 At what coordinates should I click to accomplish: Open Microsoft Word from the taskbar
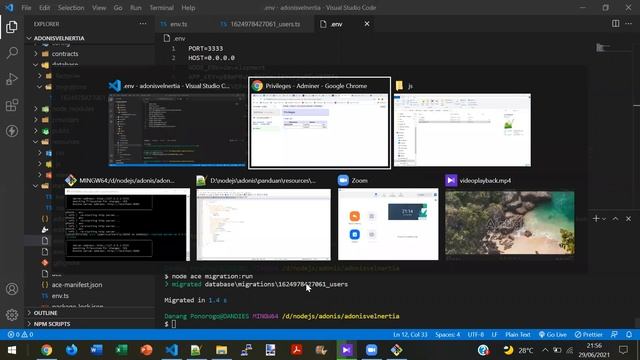coord(96,350)
